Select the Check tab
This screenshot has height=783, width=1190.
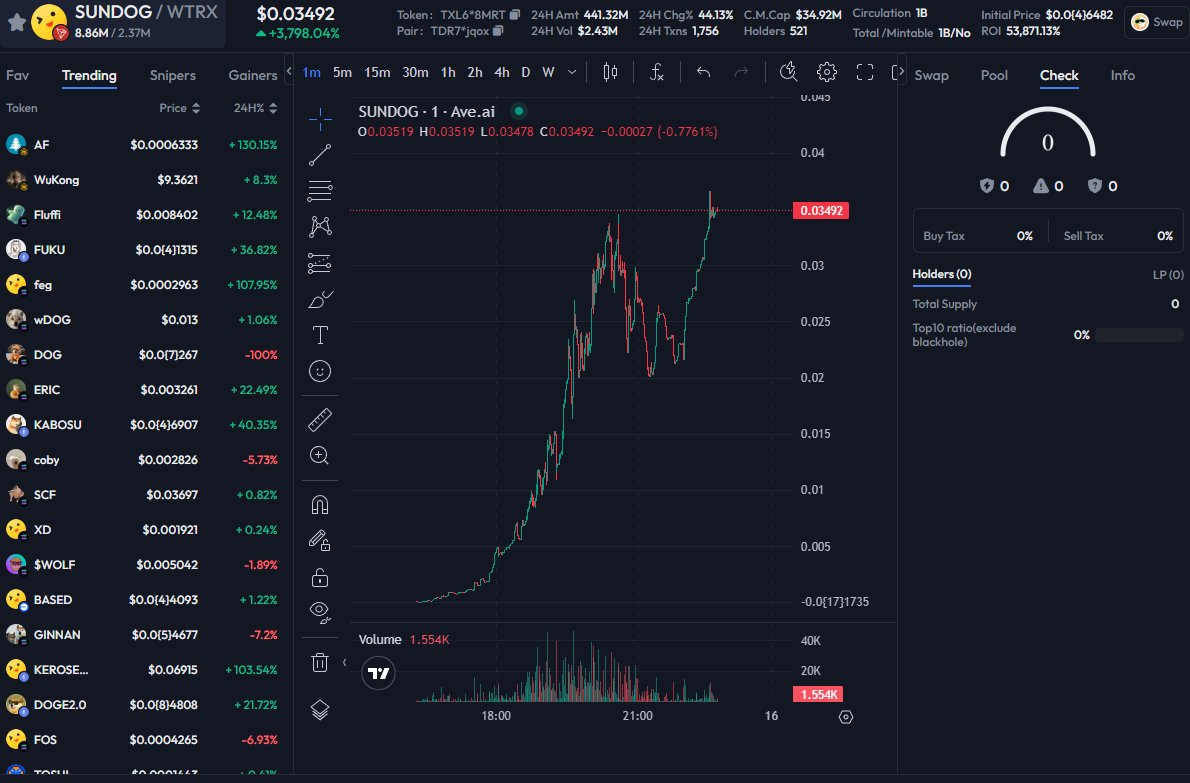click(x=1059, y=75)
